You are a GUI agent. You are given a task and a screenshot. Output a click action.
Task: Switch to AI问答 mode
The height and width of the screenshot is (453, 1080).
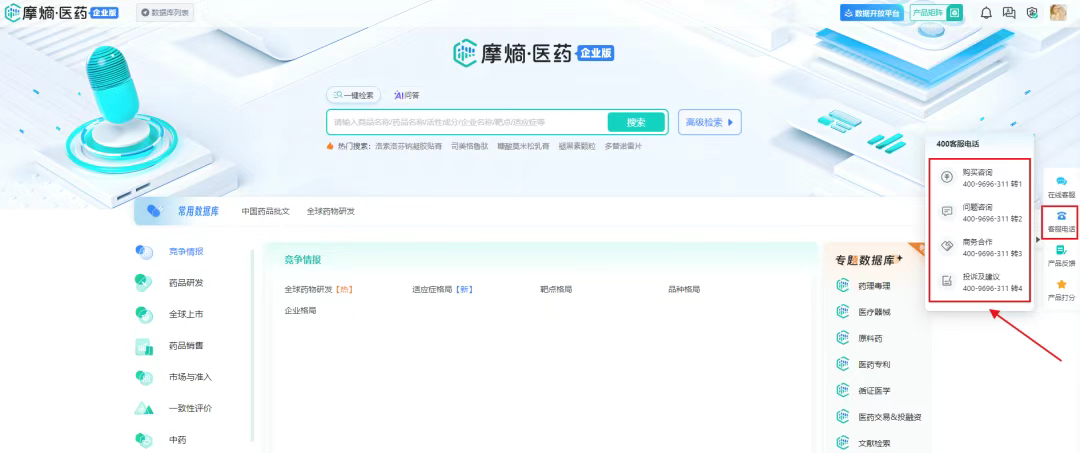point(406,96)
